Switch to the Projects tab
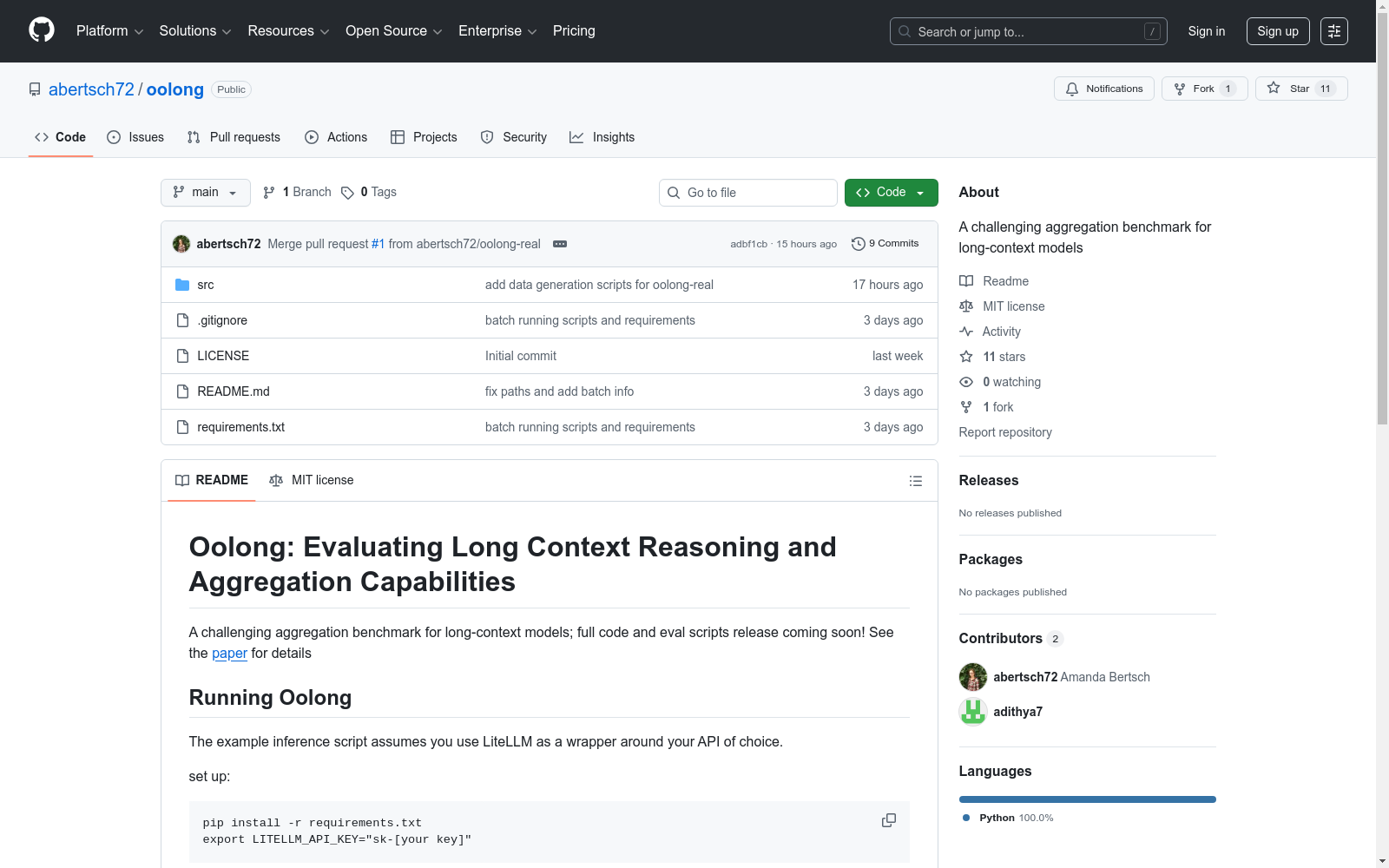Viewport: 1389px width, 868px height. (424, 137)
